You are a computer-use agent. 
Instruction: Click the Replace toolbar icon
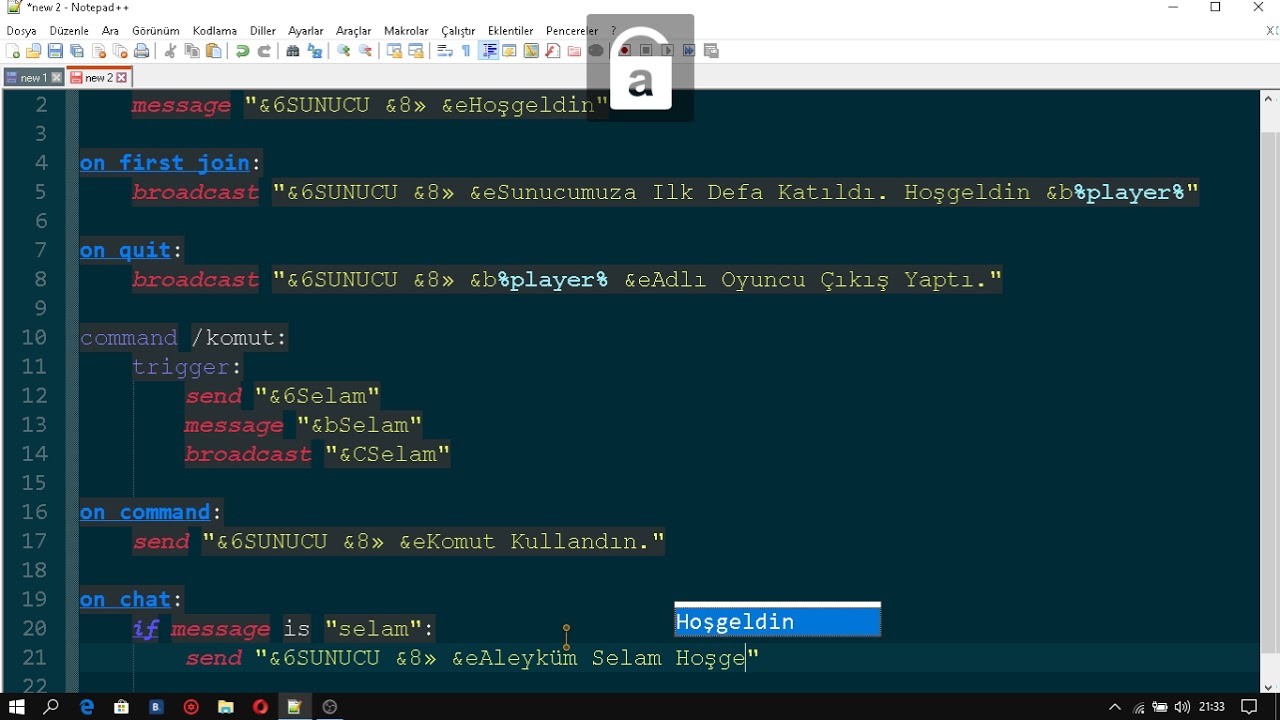(314, 51)
